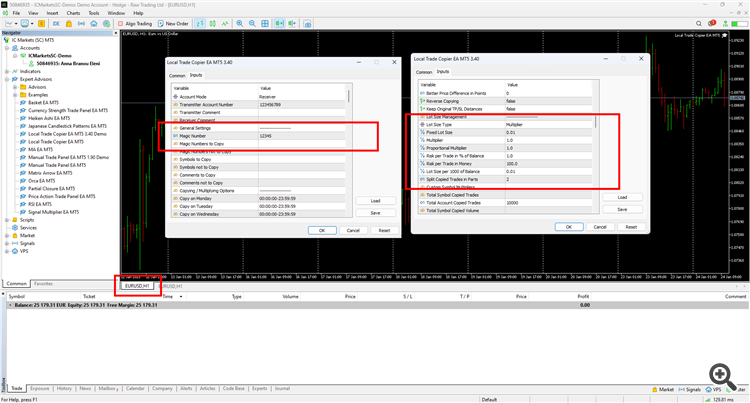Screen dimensions: 750x403
Task: Click the Services item in Navigator
Action: (x=28, y=228)
